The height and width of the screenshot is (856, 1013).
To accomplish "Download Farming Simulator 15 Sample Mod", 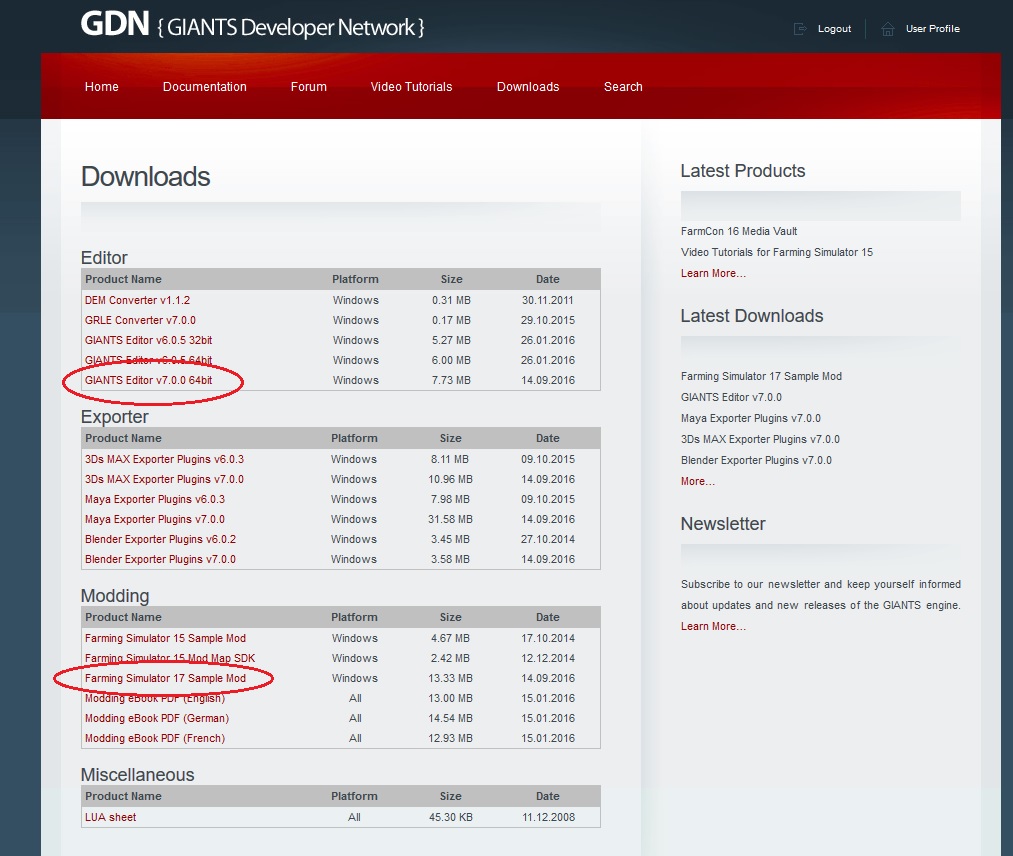I will [x=165, y=638].
